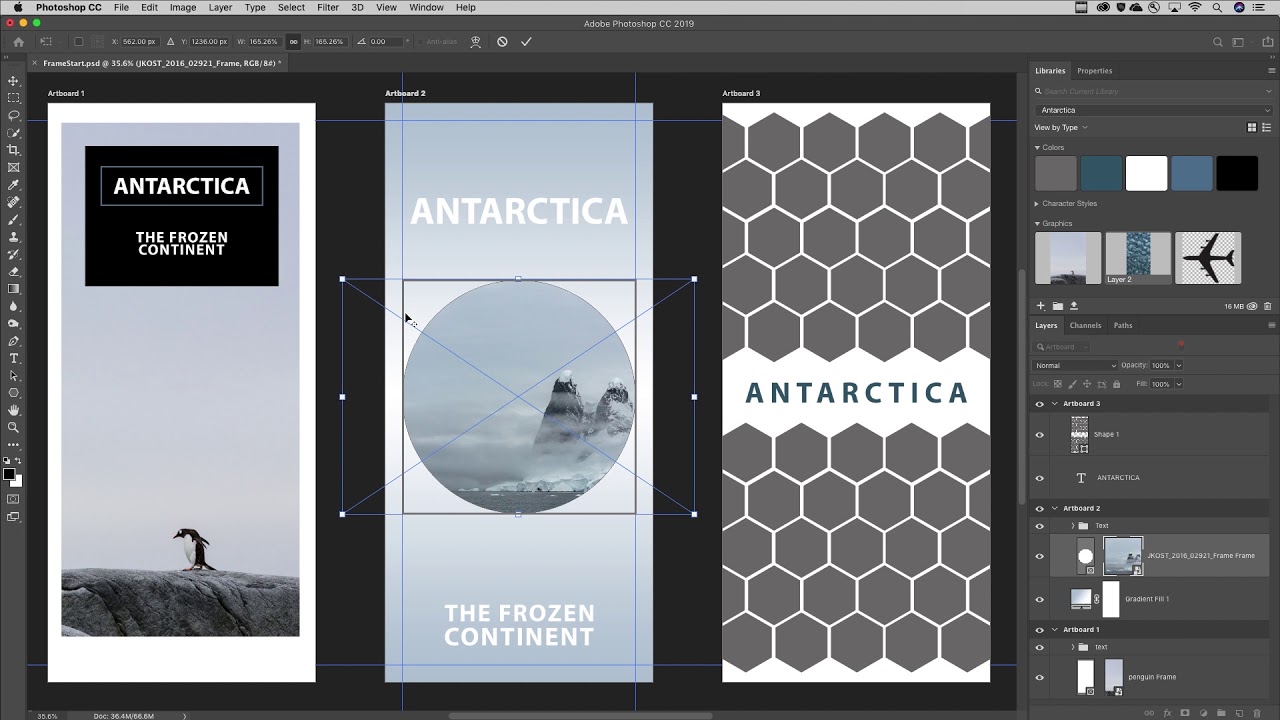Open the Opacity value dropdown

(x=1178, y=365)
